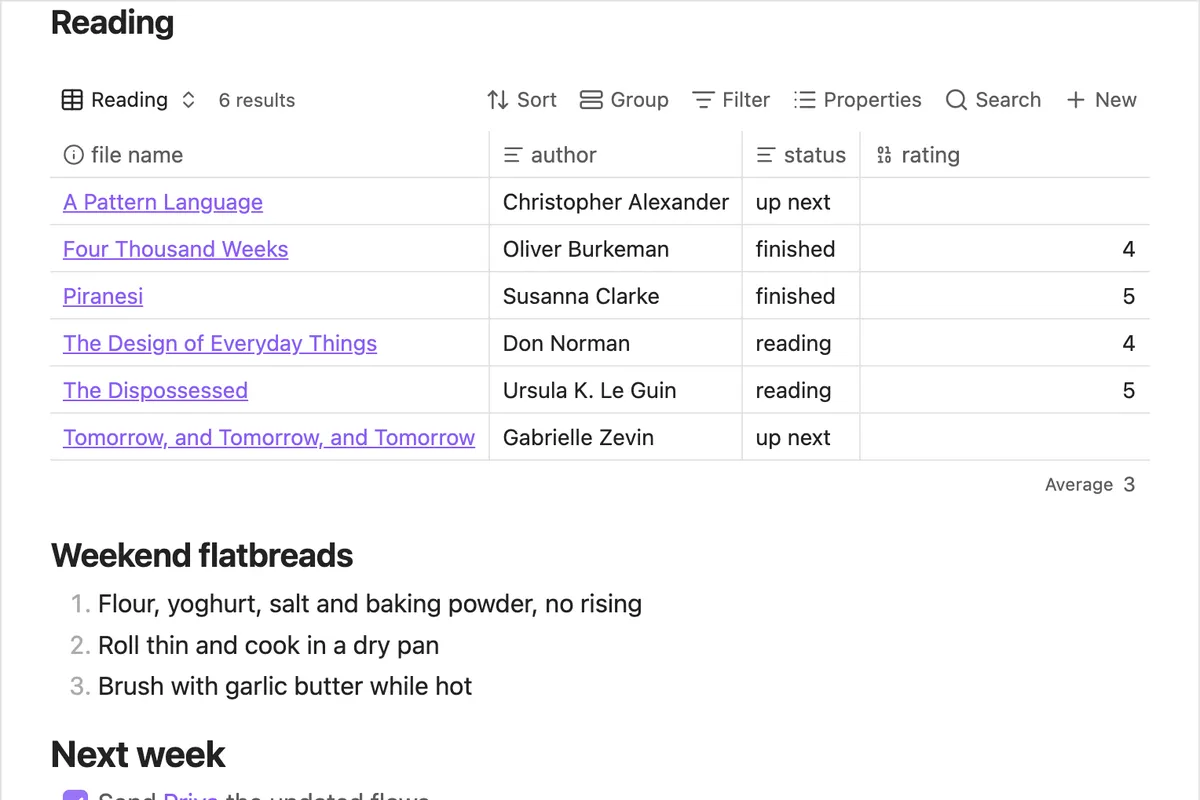The width and height of the screenshot is (1200, 800).
Task: Activate Search in the Reading base
Action: 993,100
